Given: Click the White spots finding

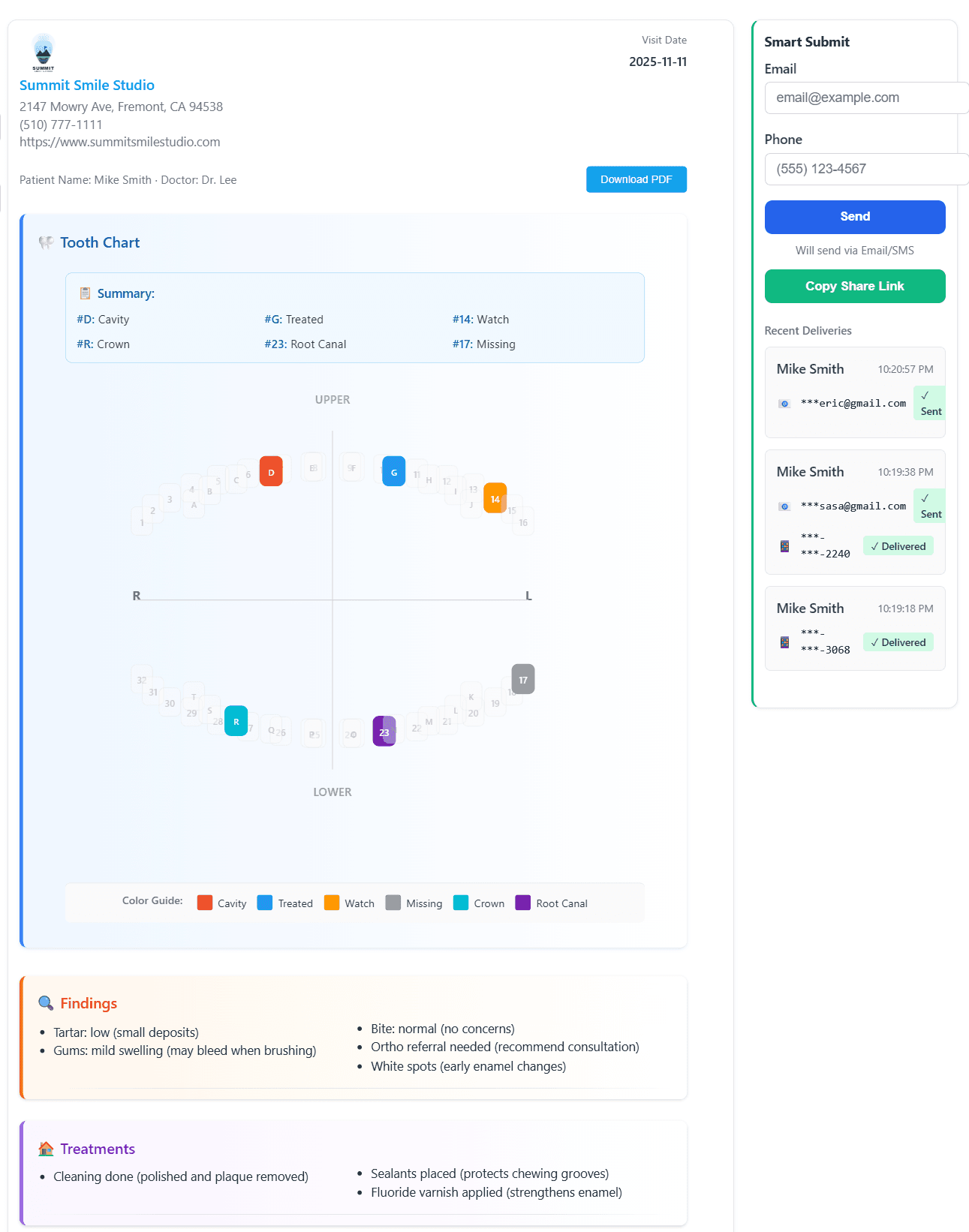Looking at the screenshot, I should click(x=468, y=1066).
